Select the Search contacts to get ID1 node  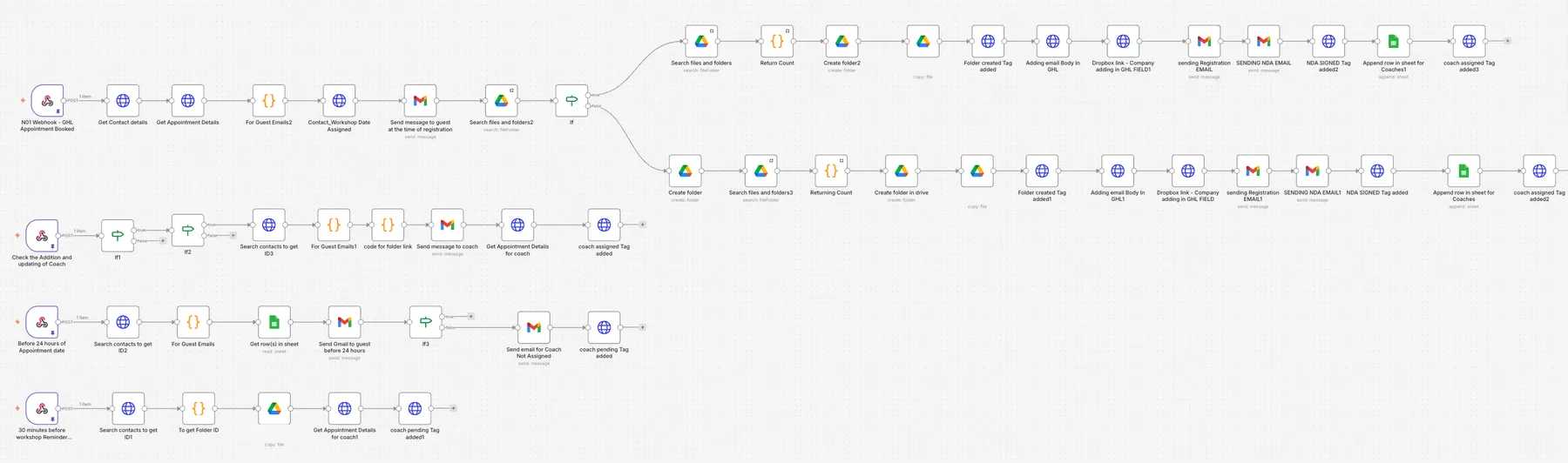128,409
